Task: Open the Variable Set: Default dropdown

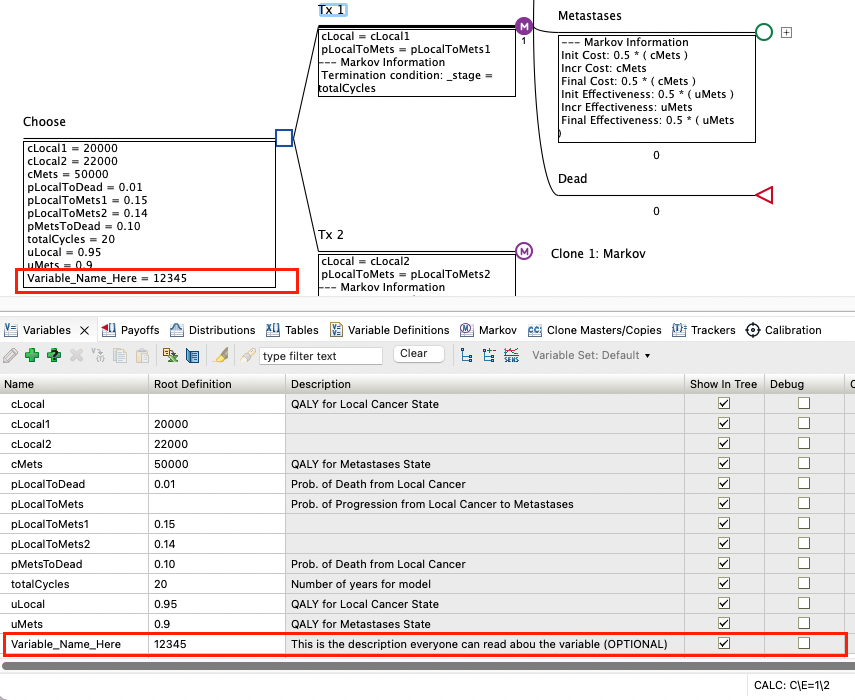Action: pos(591,355)
